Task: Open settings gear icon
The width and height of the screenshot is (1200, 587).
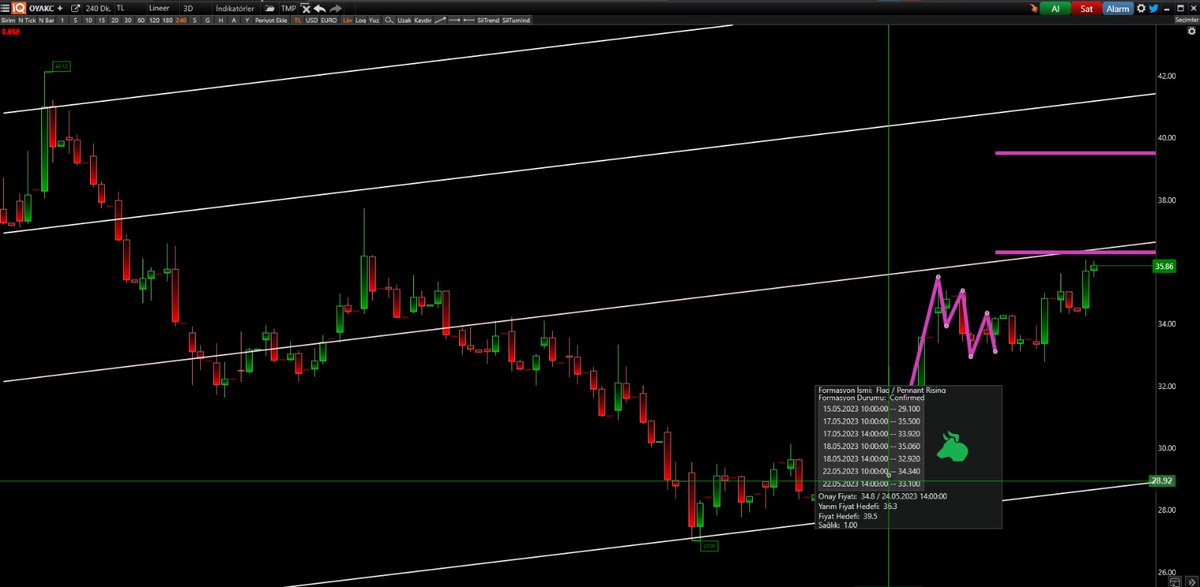Action: tap(1141, 8)
